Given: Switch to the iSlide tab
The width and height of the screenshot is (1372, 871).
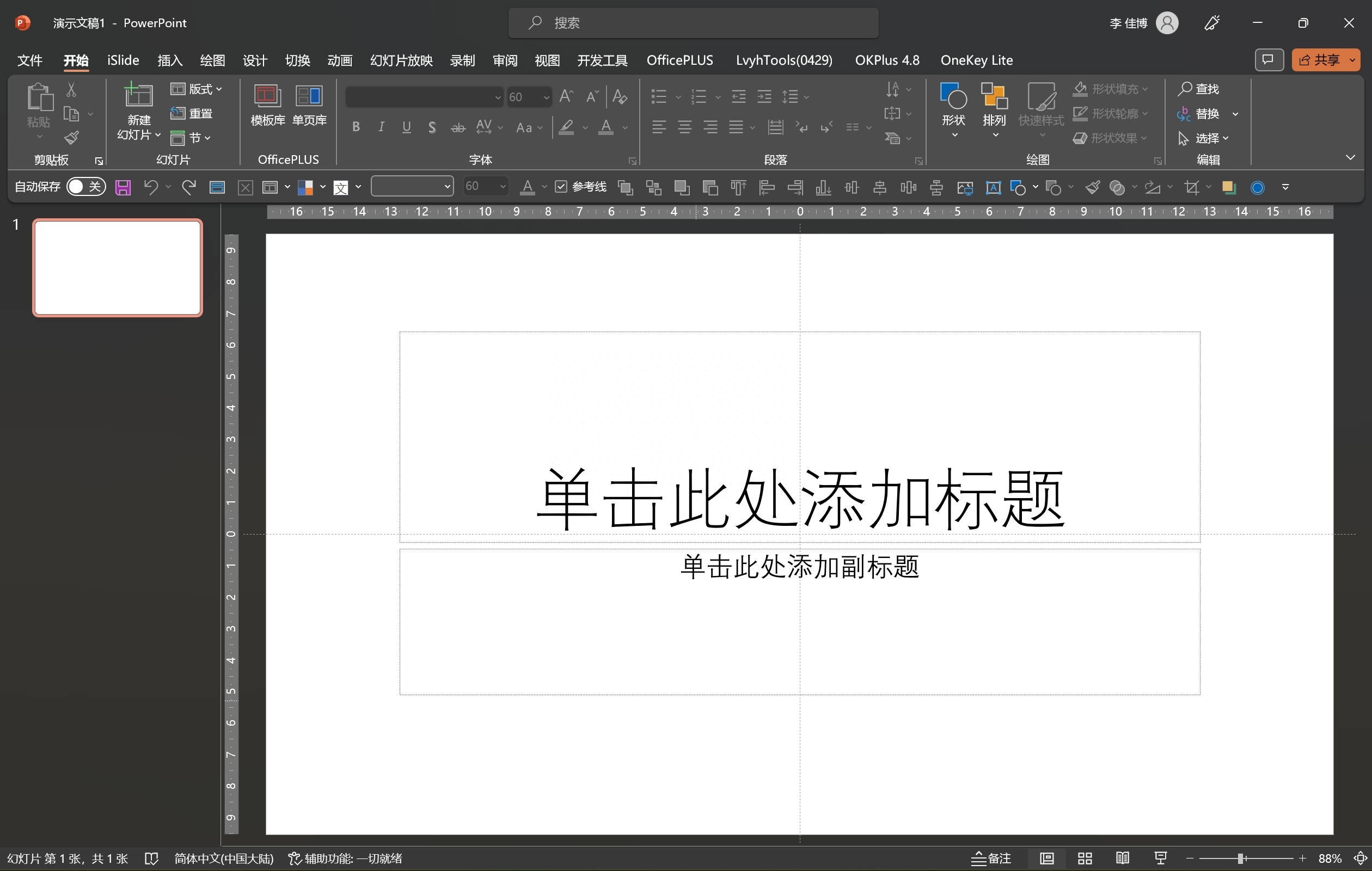Looking at the screenshot, I should pos(123,60).
